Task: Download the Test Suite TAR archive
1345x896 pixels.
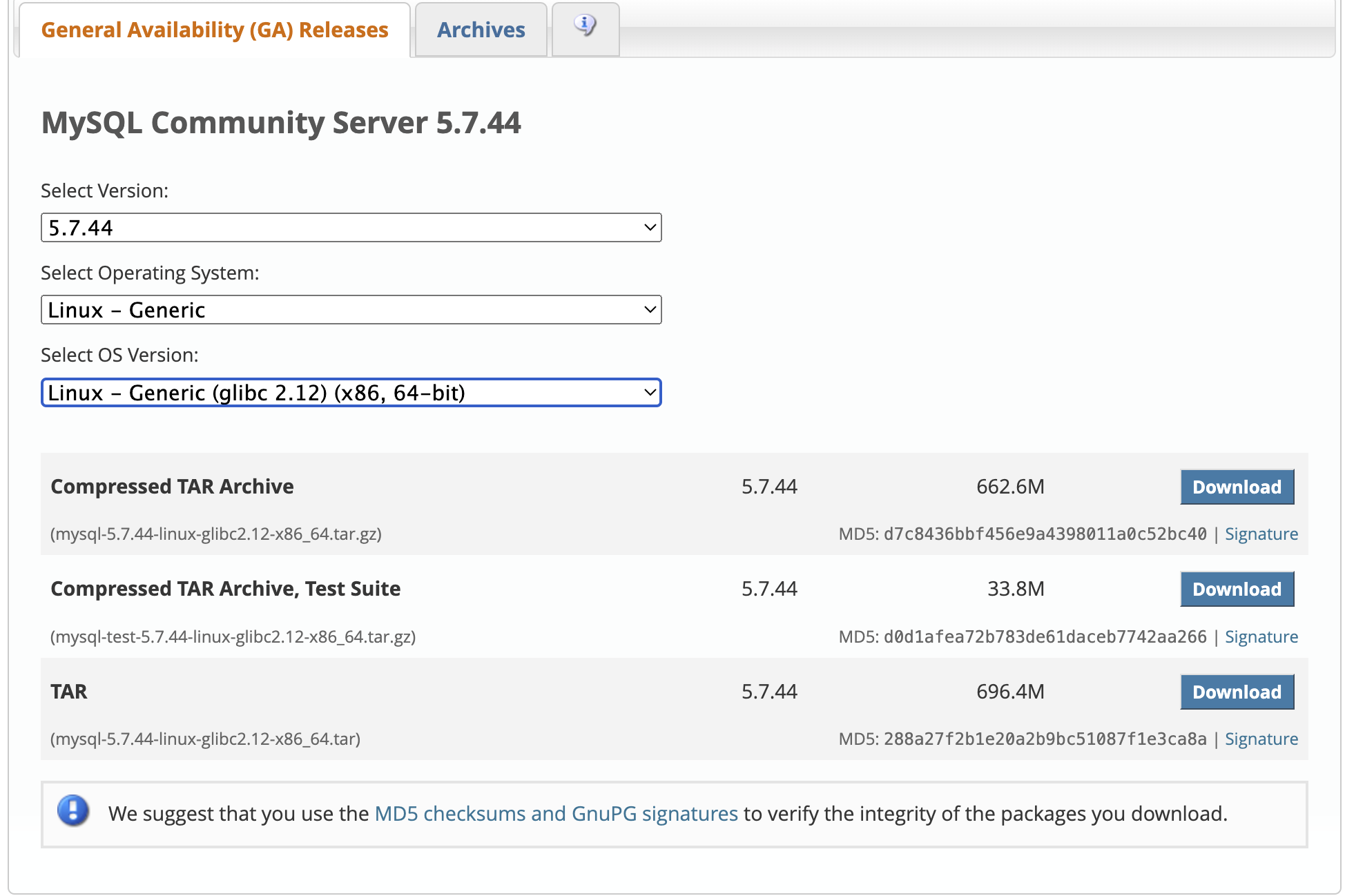Action: [x=1236, y=590]
